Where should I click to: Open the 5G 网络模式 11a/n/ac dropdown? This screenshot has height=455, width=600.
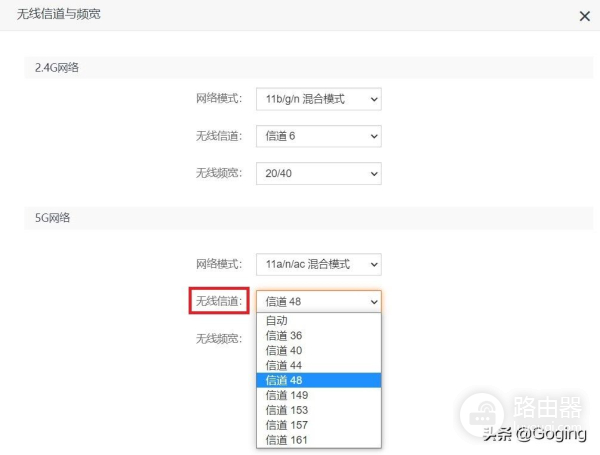tap(319, 264)
